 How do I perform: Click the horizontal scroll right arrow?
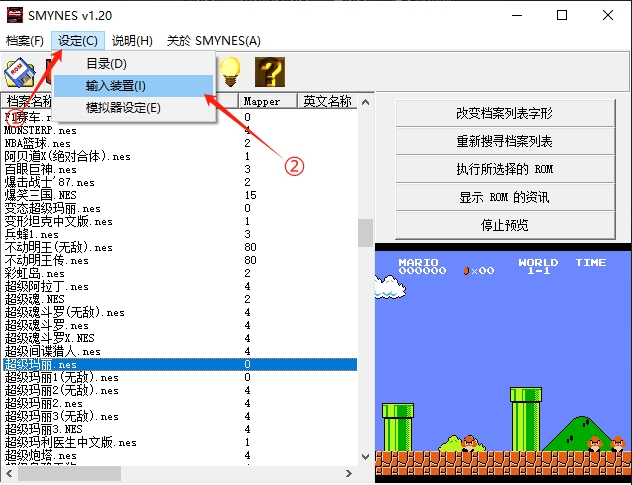click(349, 473)
